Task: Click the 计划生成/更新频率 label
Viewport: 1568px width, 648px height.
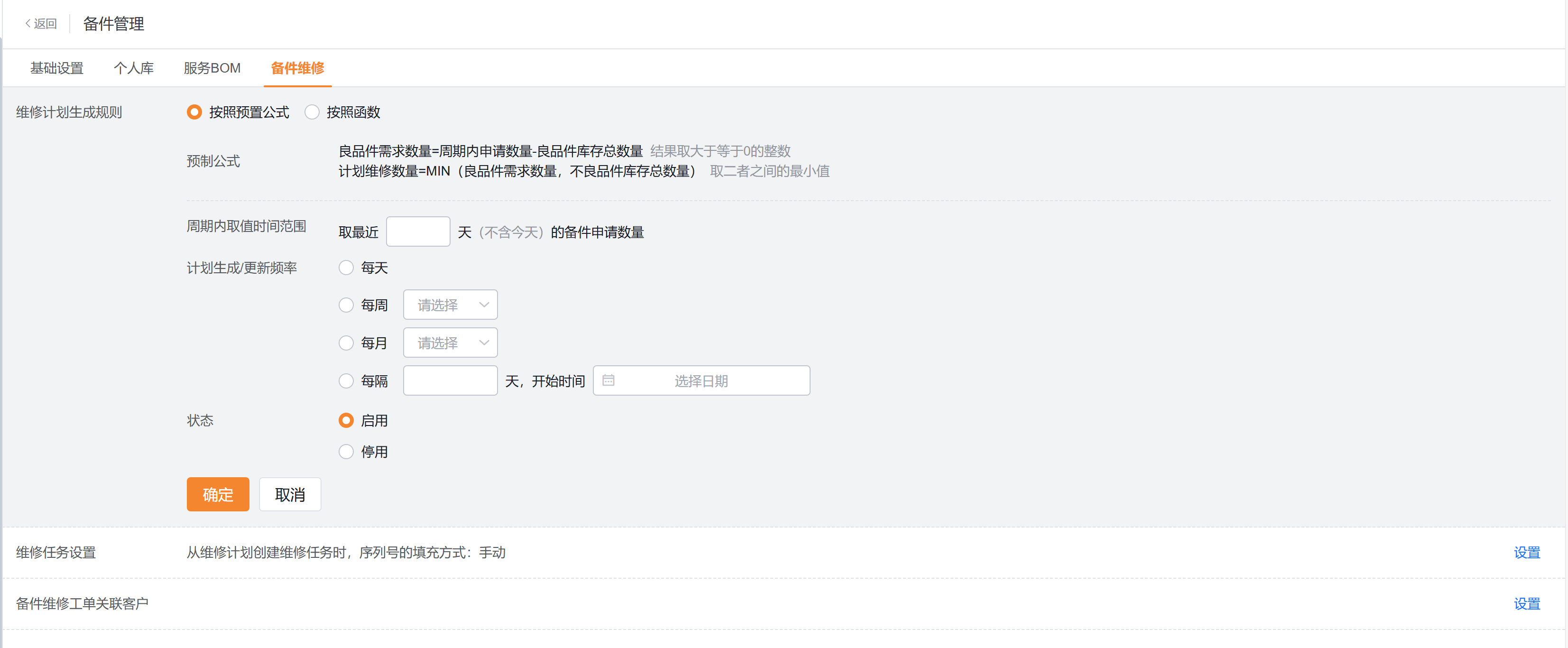Action: [242, 268]
